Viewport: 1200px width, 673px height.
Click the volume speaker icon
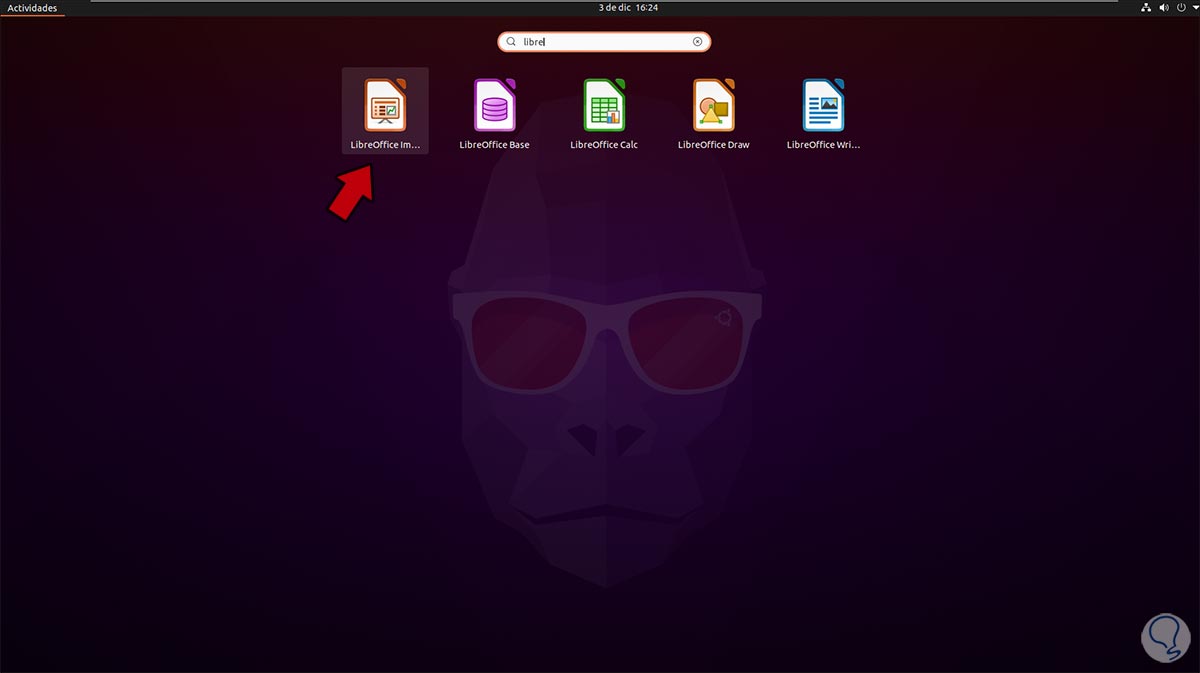(x=1162, y=7)
